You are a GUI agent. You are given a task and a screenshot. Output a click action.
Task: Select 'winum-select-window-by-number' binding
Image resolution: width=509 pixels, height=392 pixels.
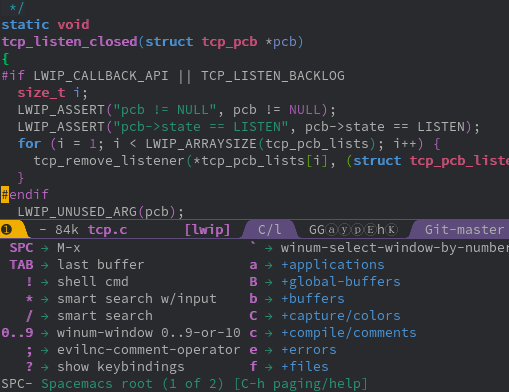[x=395, y=248]
